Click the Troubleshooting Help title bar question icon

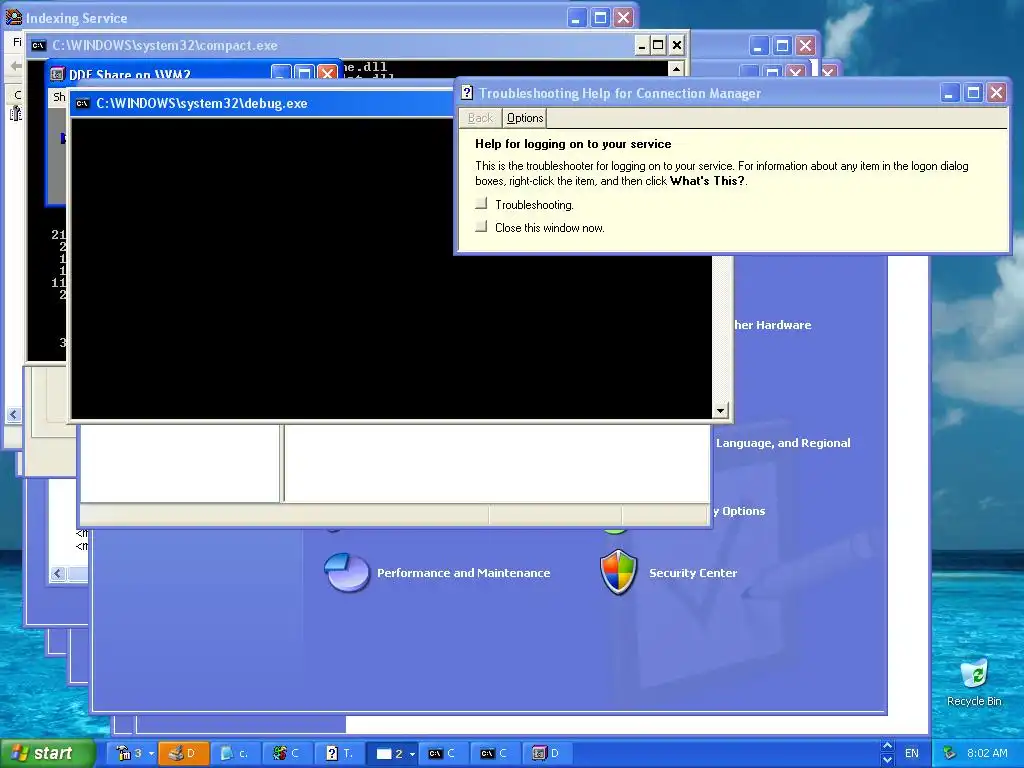tap(467, 93)
